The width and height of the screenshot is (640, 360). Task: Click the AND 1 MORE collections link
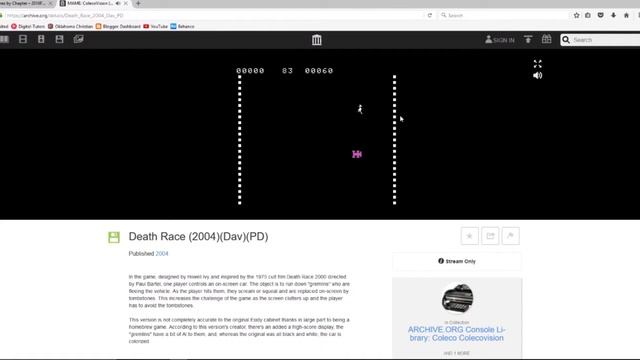click(x=457, y=353)
